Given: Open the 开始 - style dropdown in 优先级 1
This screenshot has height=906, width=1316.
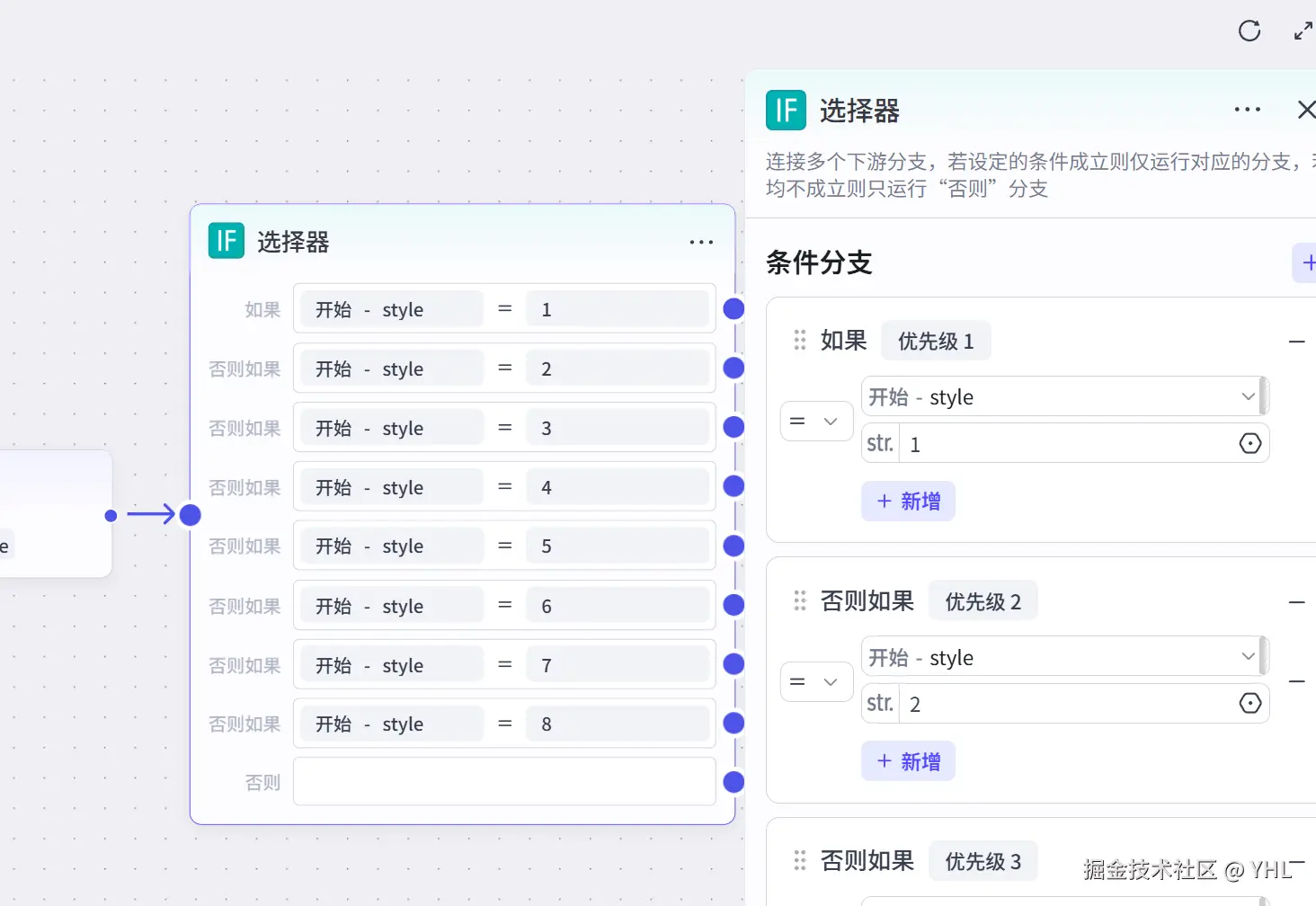Looking at the screenshot, I should click(x=1065, y=396).
